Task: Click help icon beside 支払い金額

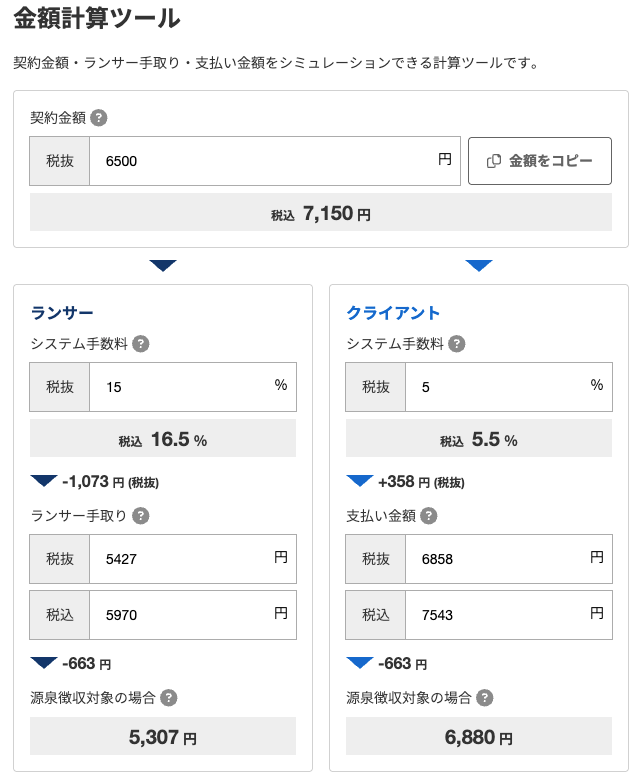Action: click(x=428, y=516)
